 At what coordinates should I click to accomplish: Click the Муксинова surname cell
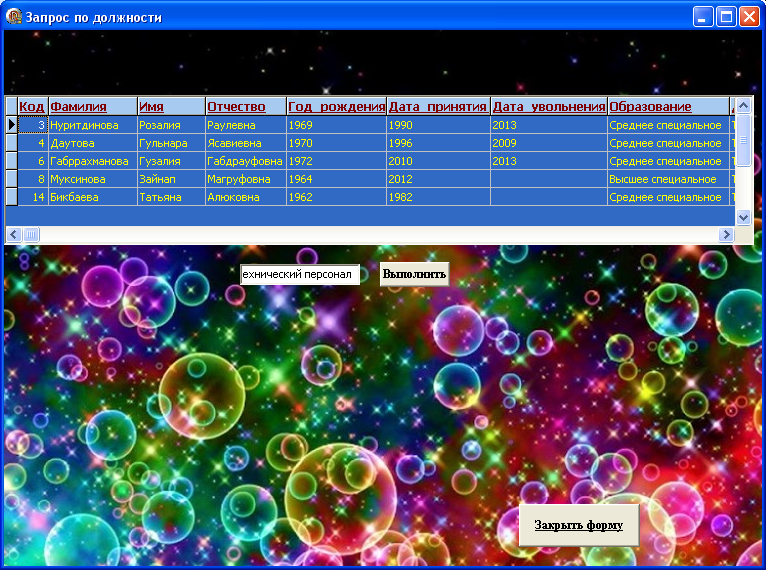(93, 179)
